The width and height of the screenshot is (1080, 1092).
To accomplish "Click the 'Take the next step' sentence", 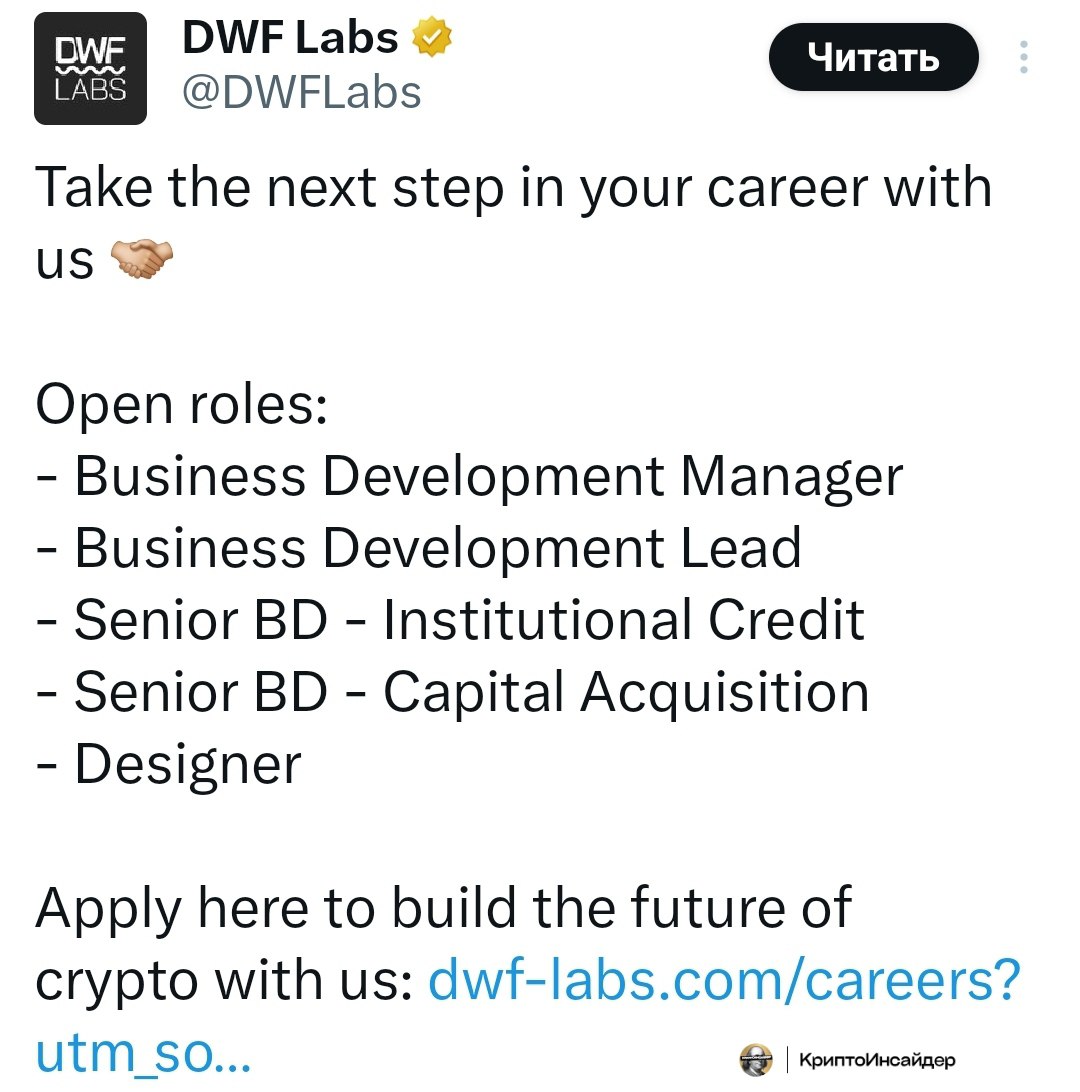I will 514,223.
